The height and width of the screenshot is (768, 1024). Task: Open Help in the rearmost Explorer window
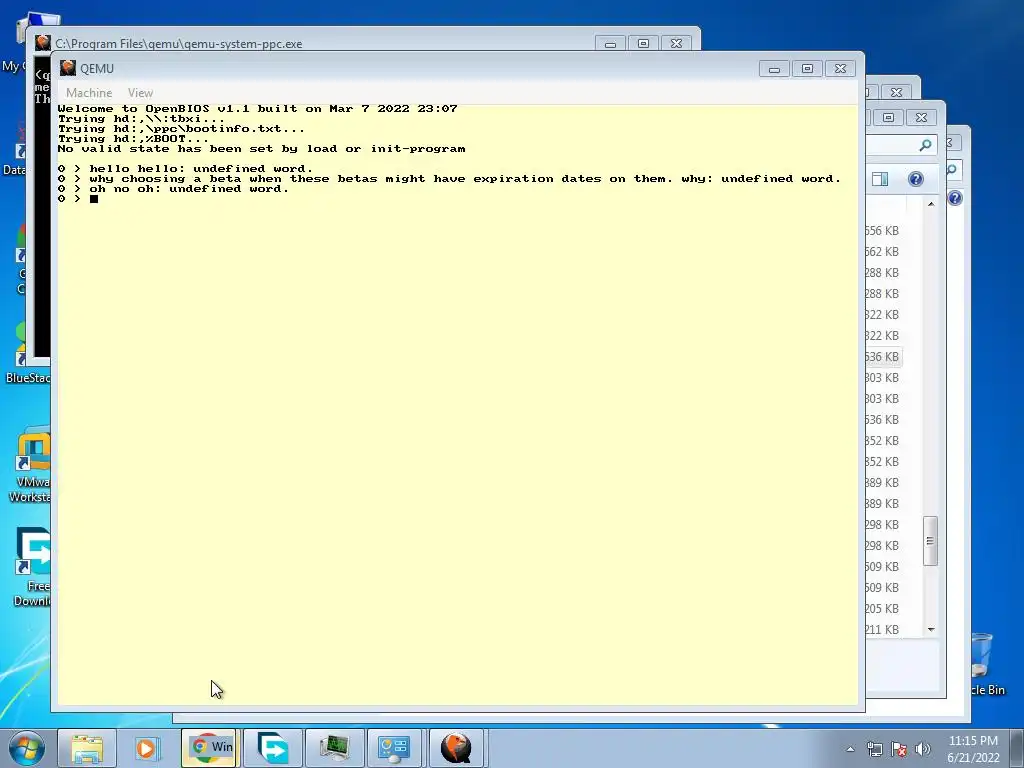[955, 198]
